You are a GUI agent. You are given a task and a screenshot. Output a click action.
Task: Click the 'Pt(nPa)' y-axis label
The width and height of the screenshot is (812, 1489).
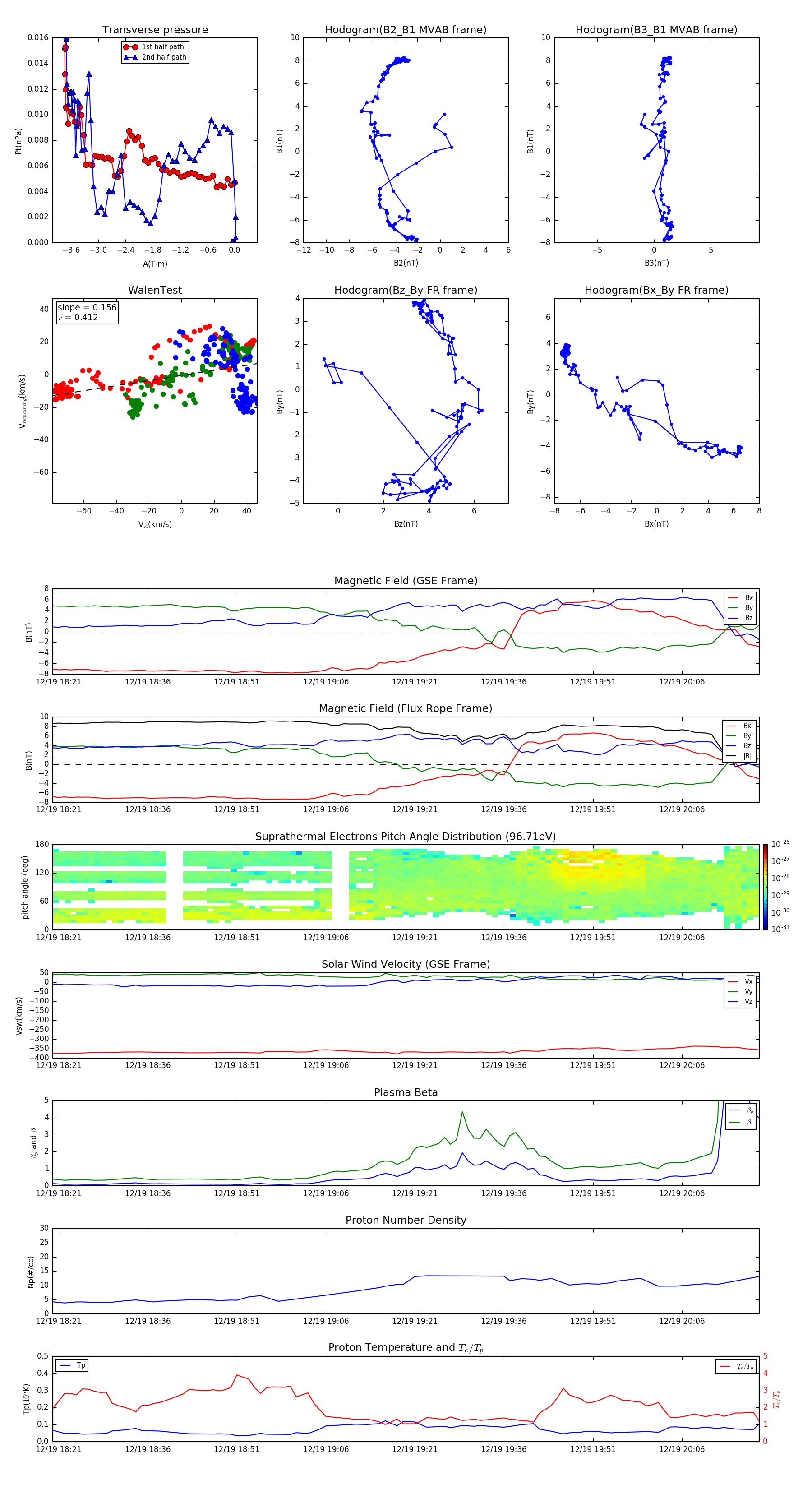pyautogui.click(x=18, y=141)
